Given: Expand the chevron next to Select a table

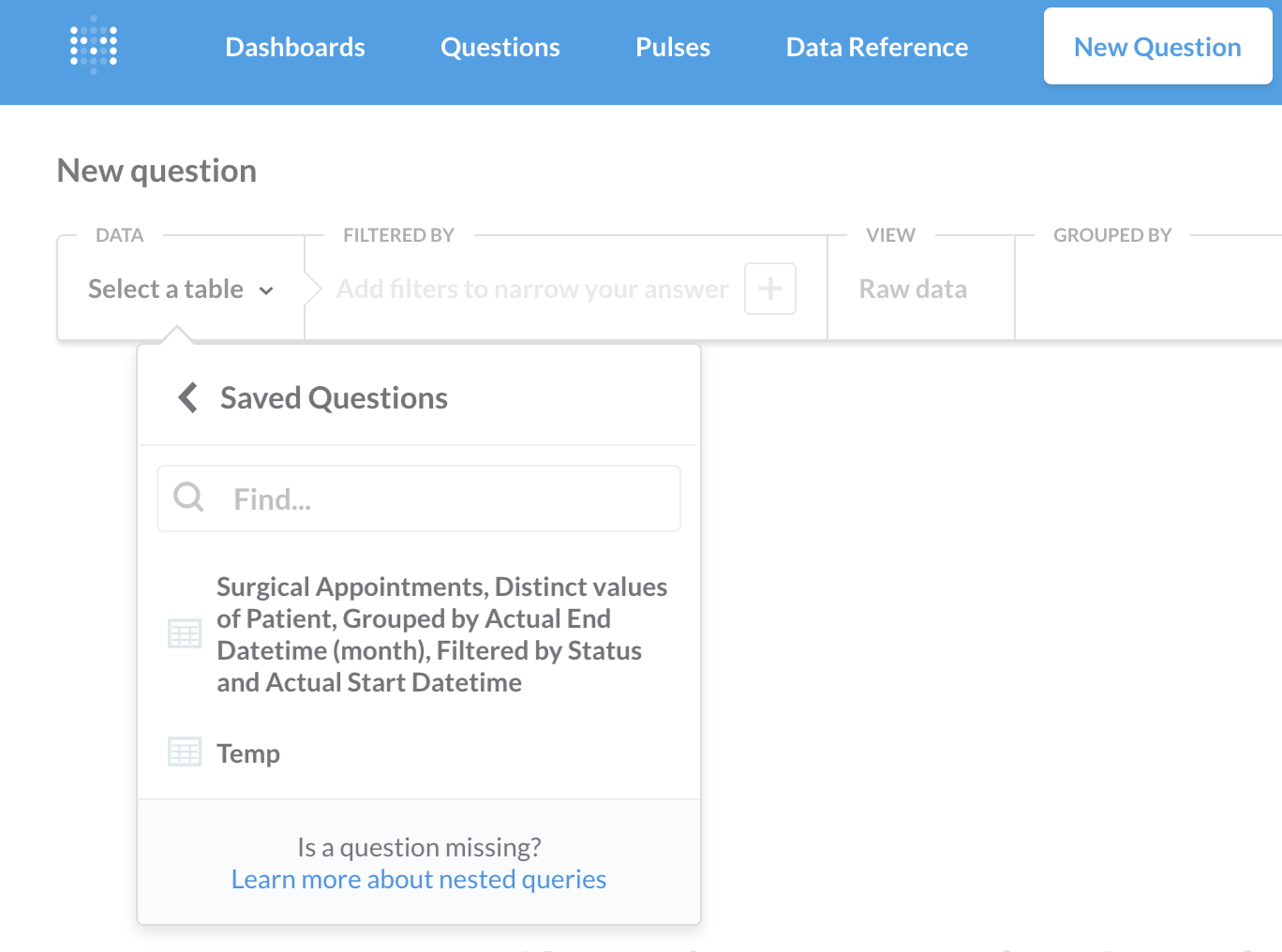Looking at the screenshot, I should [266, 290].
